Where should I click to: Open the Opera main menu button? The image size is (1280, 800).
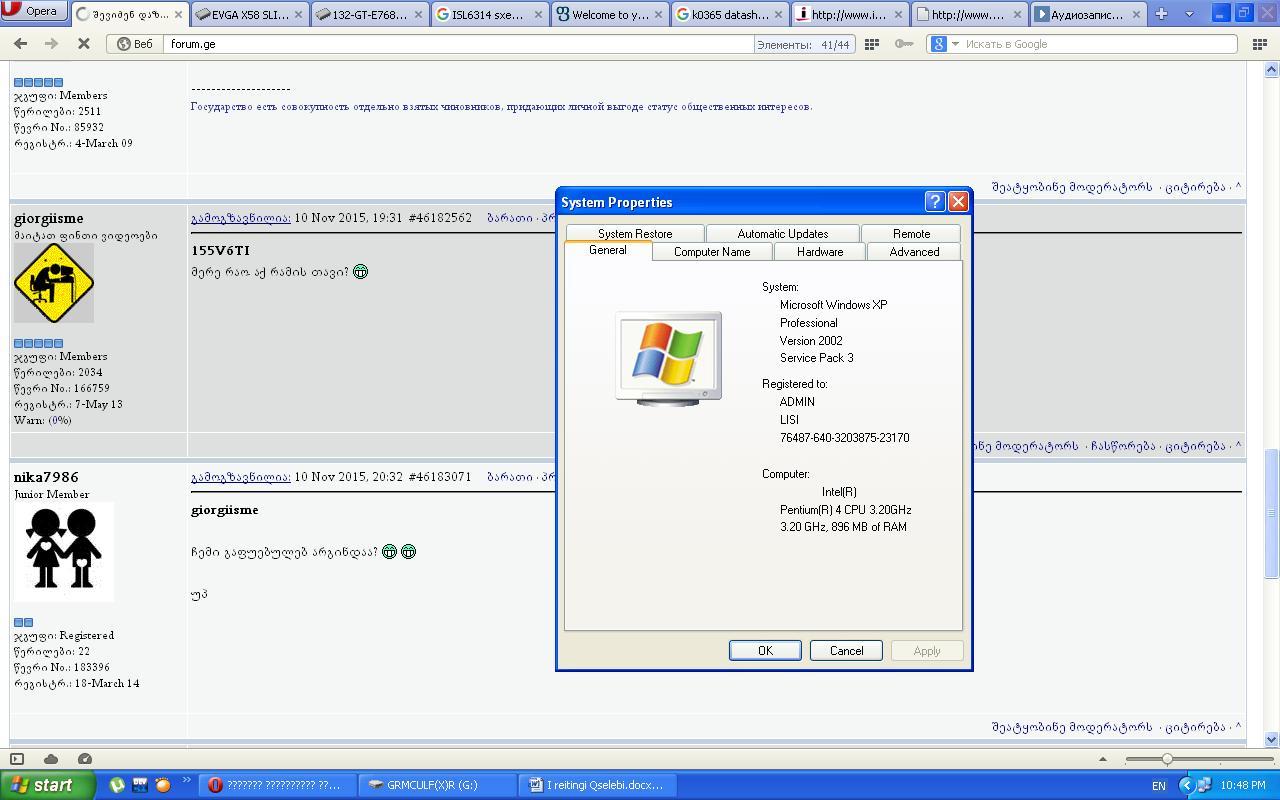[x=34, y=12]
